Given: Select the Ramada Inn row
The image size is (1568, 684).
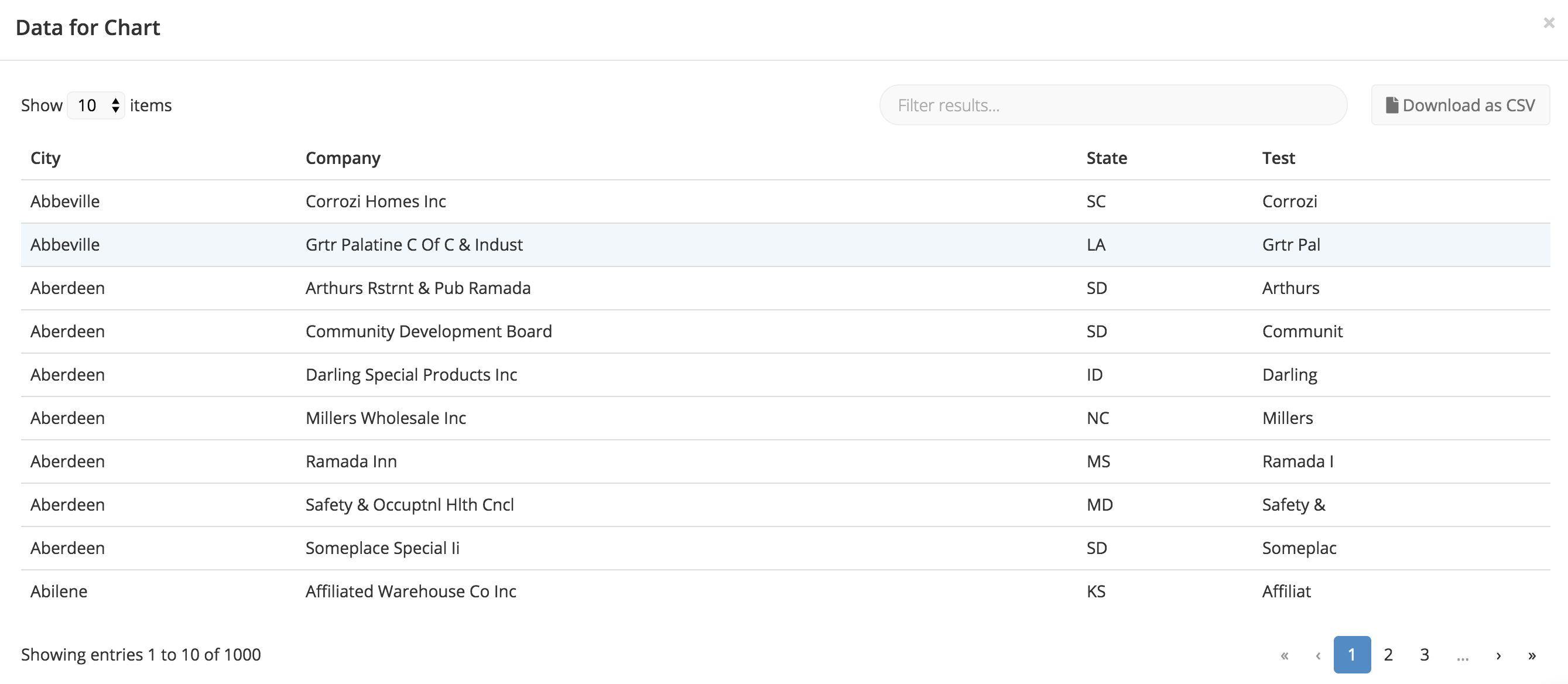Looking at the screenshot, I should click(x=785, y=461).
